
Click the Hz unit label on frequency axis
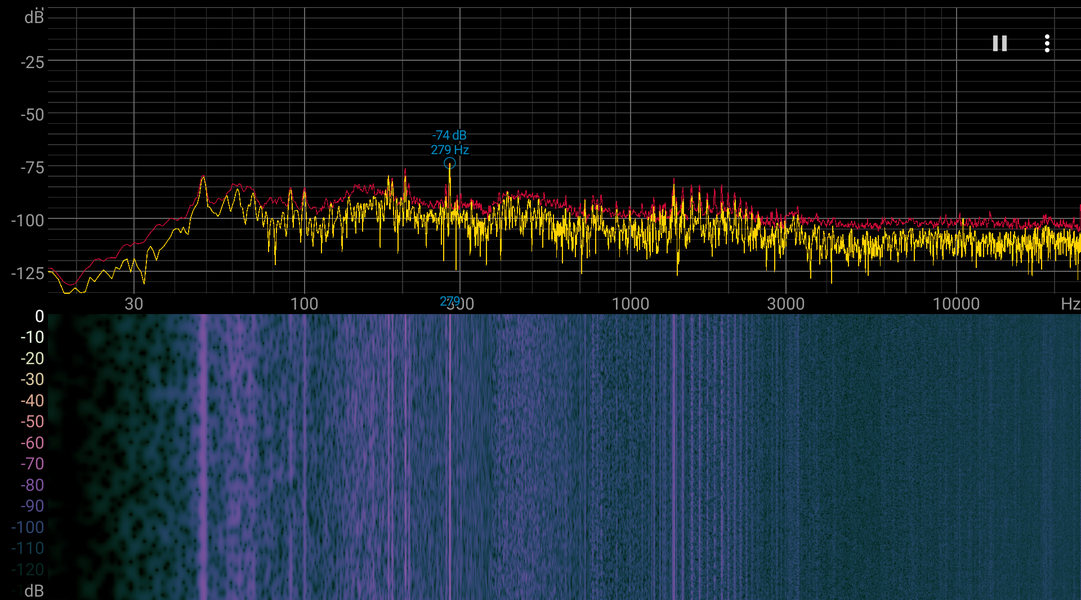tap(1071, 304)
